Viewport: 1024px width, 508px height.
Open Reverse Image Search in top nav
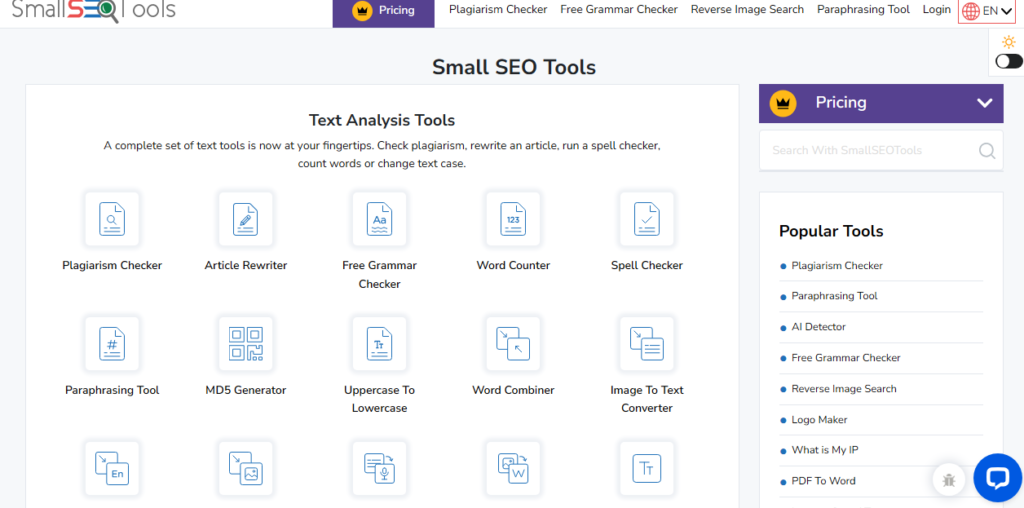coord(748,10)
